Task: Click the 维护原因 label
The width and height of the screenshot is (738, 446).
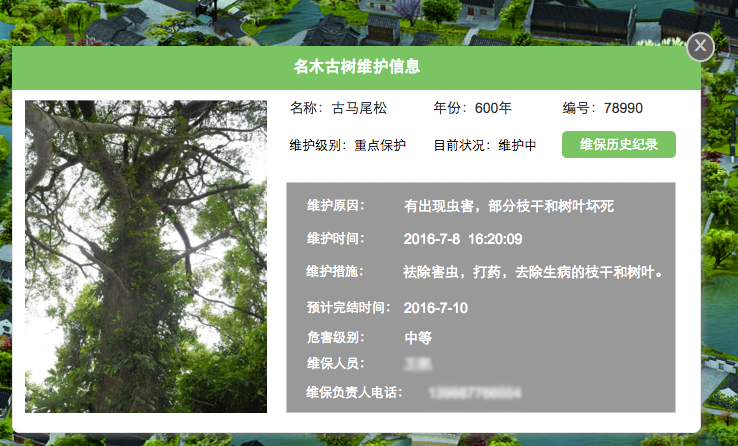Action: point(336,206)
